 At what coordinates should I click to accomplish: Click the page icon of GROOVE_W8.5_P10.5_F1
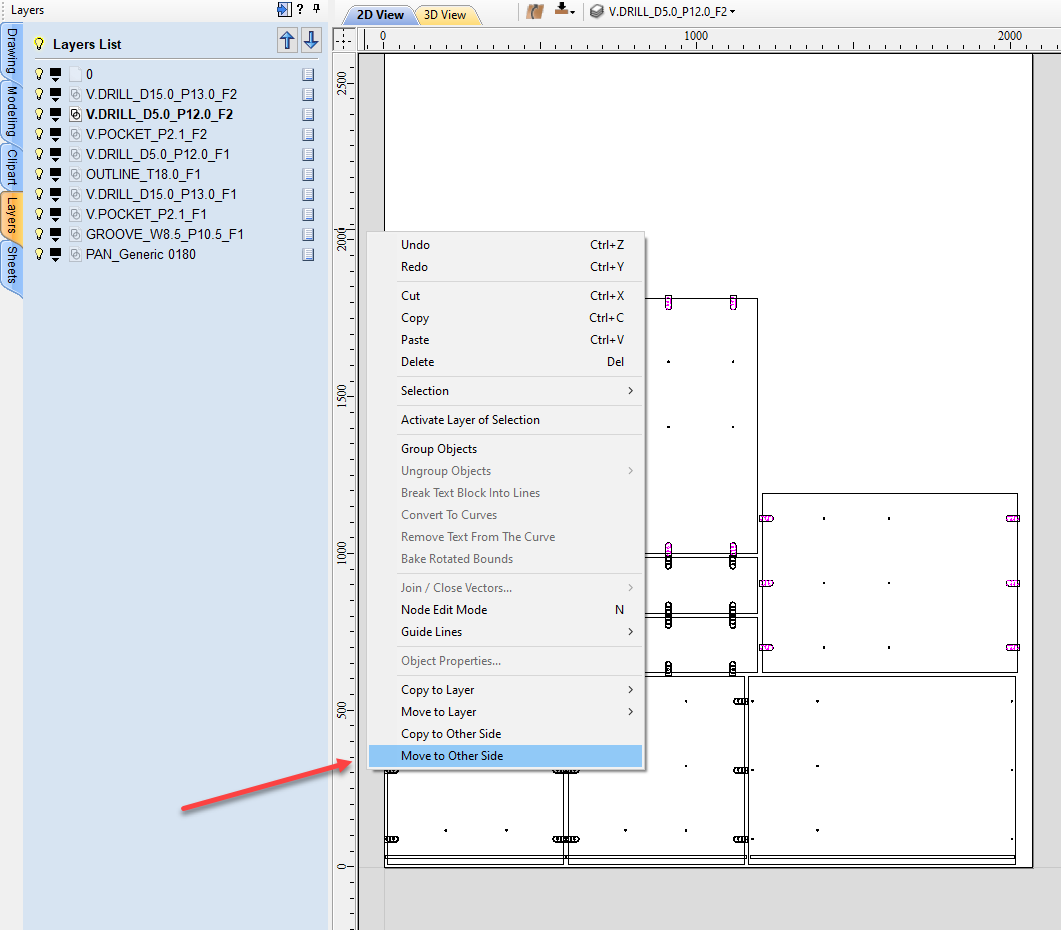point(308,234)
